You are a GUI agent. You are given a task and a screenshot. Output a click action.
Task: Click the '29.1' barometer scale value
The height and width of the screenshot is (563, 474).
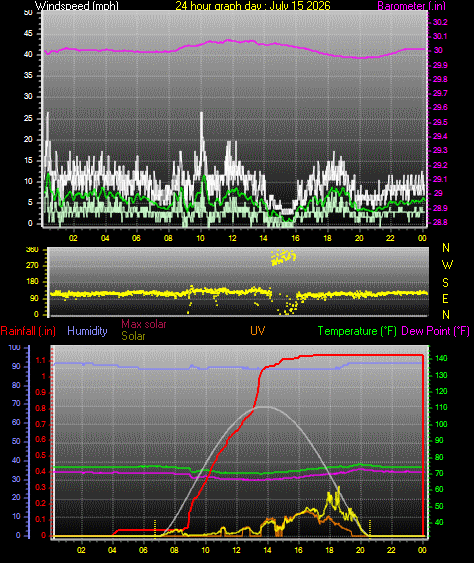(440, 179)
